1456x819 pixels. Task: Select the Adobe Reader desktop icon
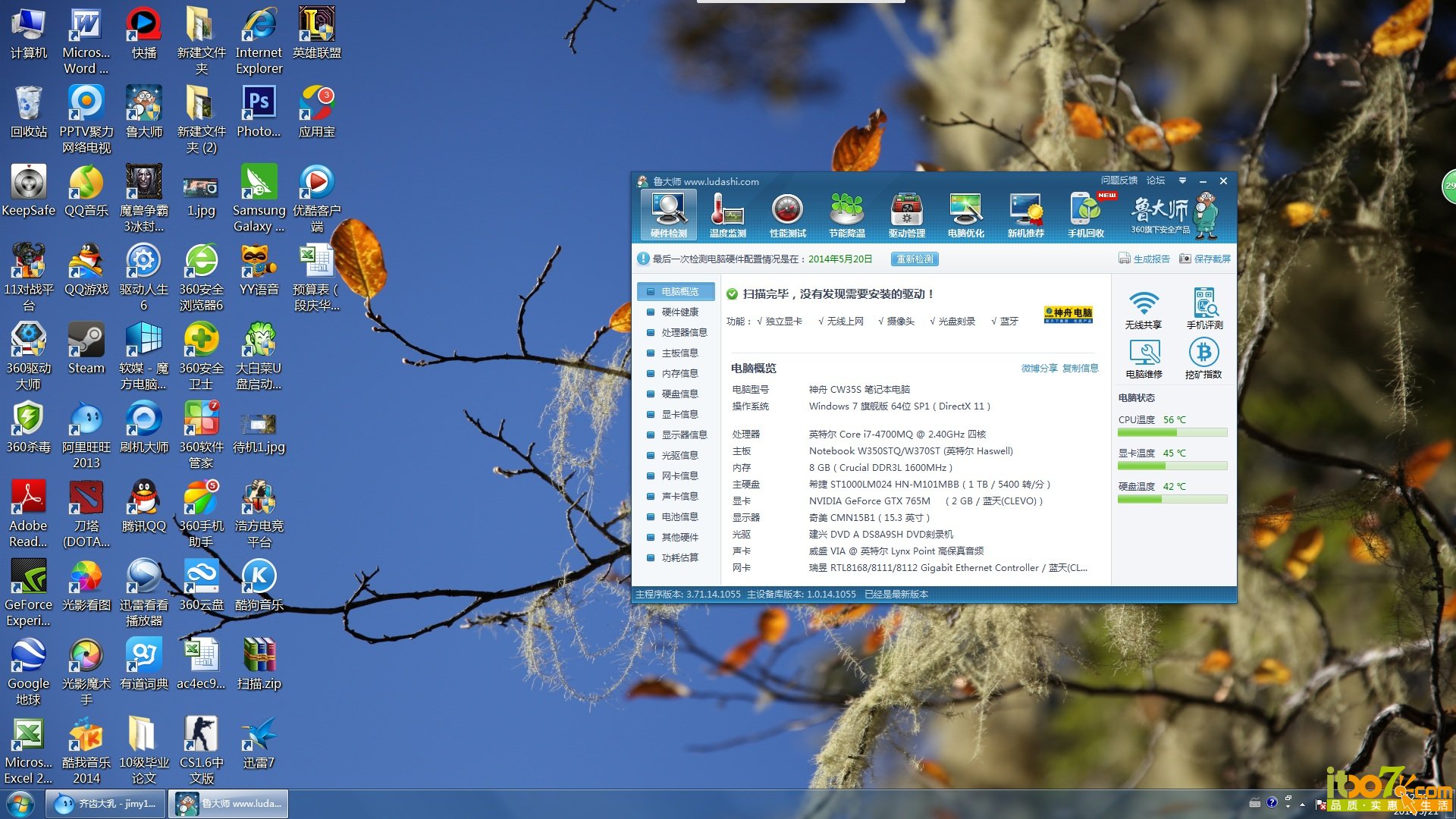click(x=29, y=514)
